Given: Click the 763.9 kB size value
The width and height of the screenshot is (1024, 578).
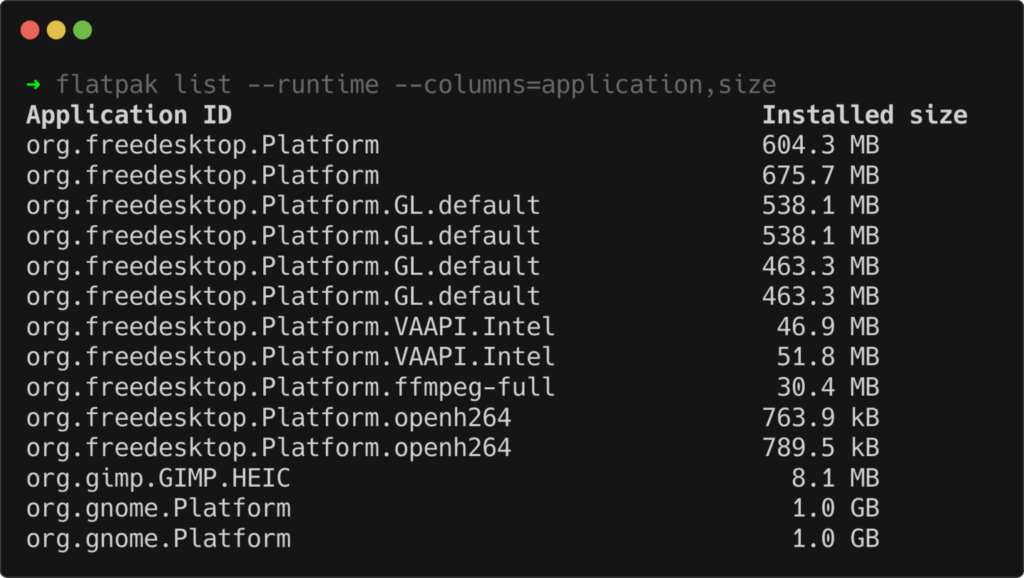Looking at the screenshot, I should point(820,418).
